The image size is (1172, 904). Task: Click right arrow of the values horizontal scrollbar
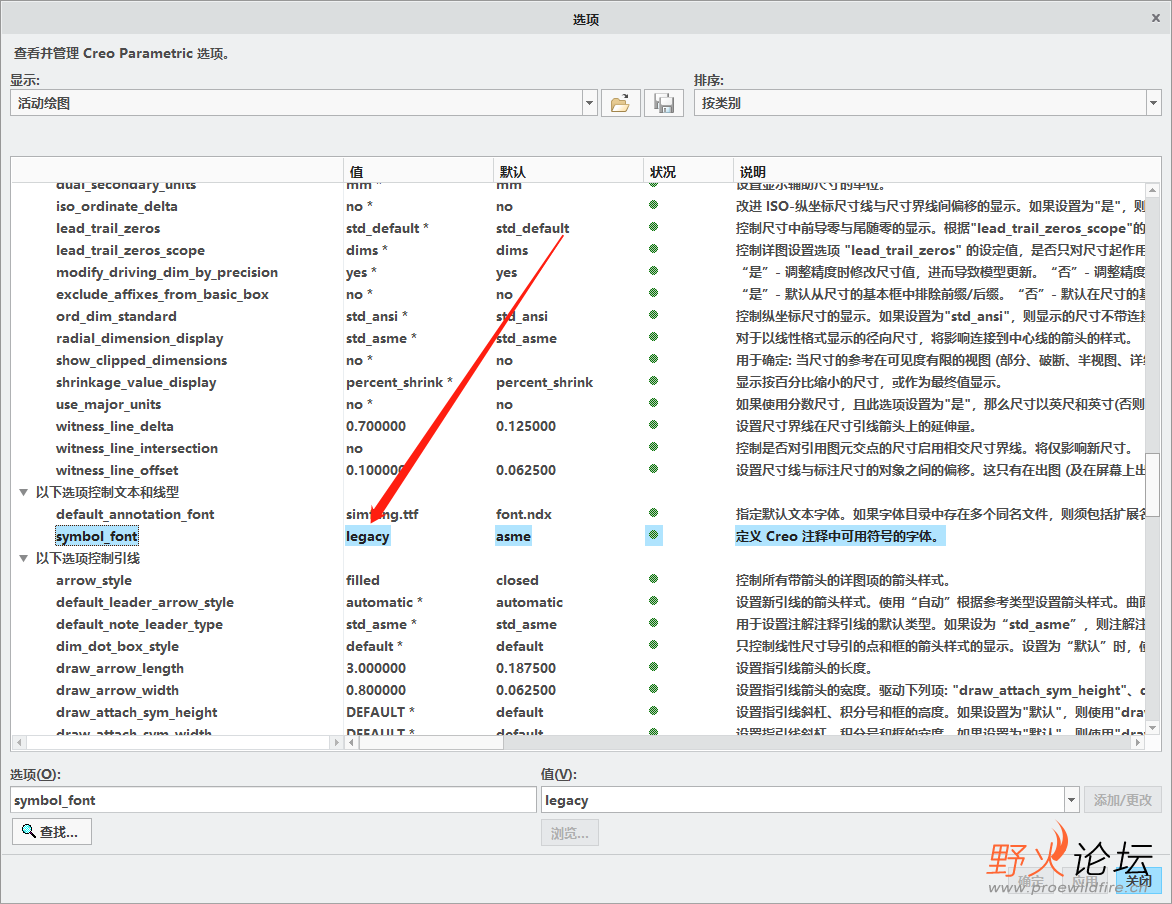tap(1138, 742)
